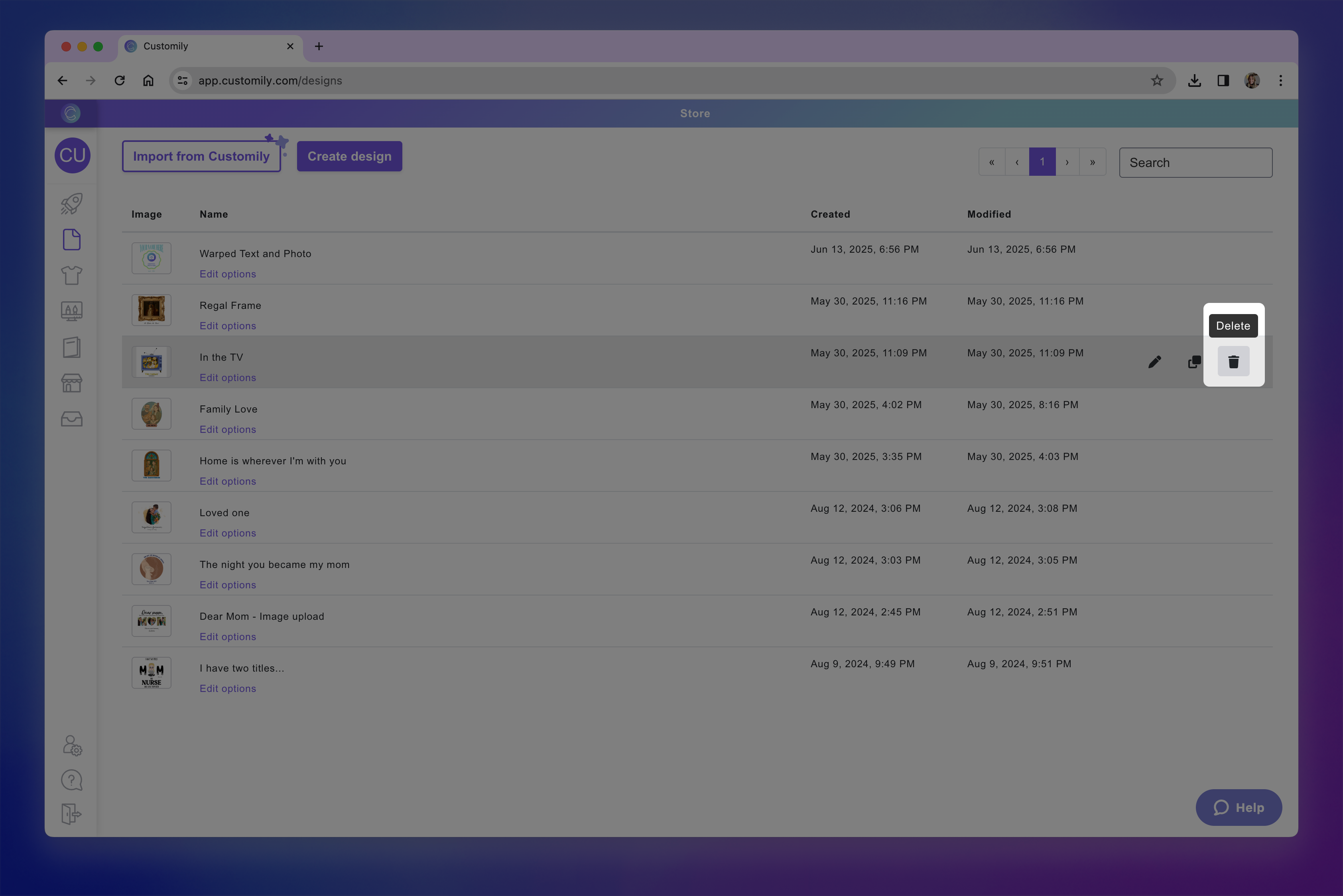Select page 1 in pagination

[x=1042, y=162]
